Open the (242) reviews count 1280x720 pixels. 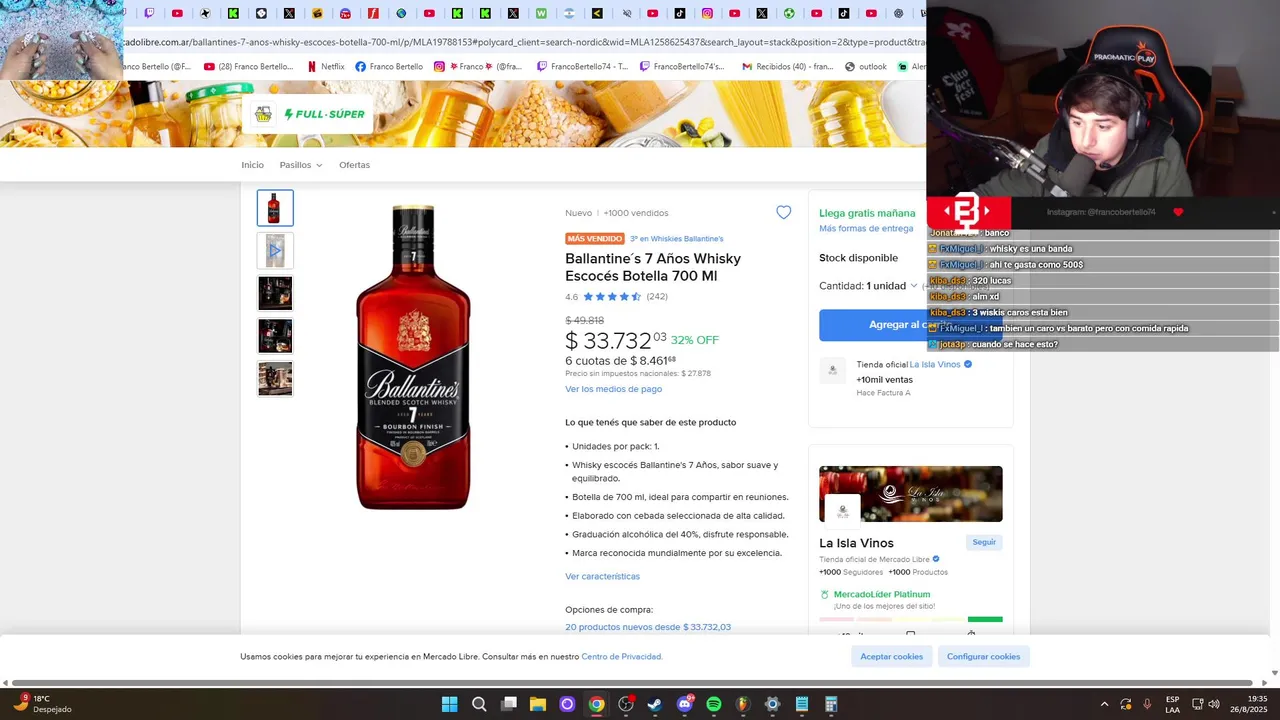pyautogui.click(x=657, y=297)
